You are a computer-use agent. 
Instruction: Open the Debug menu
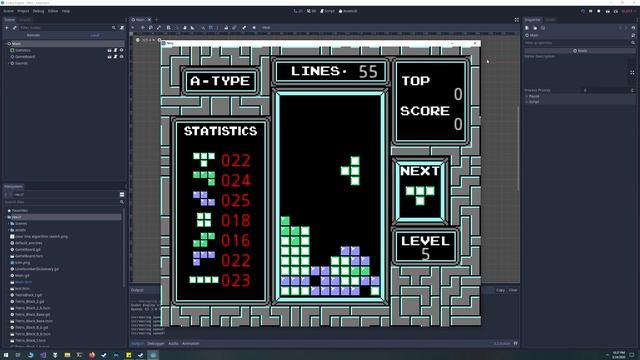pyautogui.click(x=38, y=11)
